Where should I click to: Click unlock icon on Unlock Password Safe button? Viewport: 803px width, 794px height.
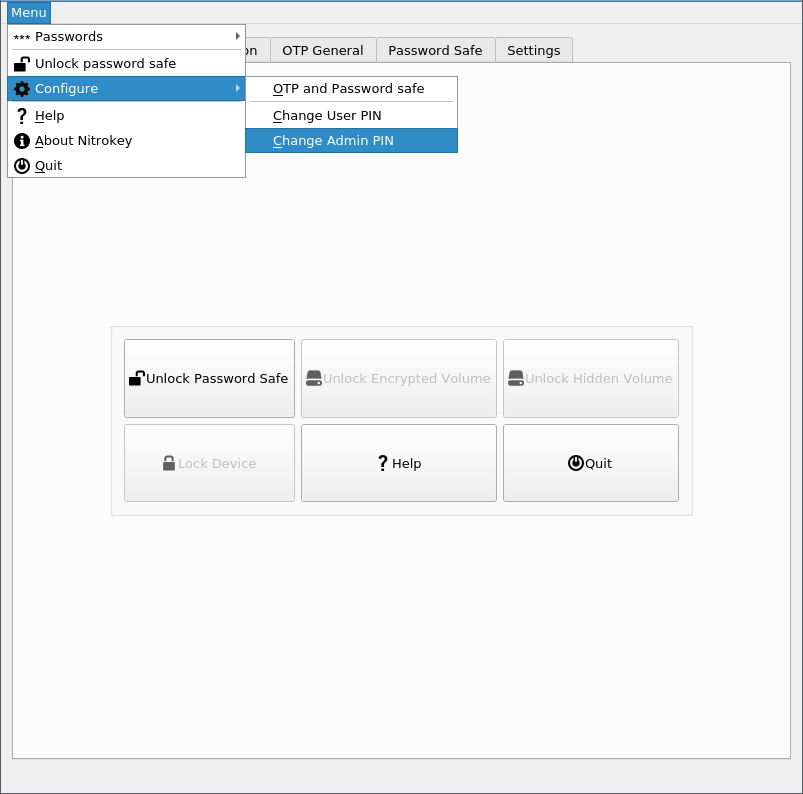(x=137, y=378)
